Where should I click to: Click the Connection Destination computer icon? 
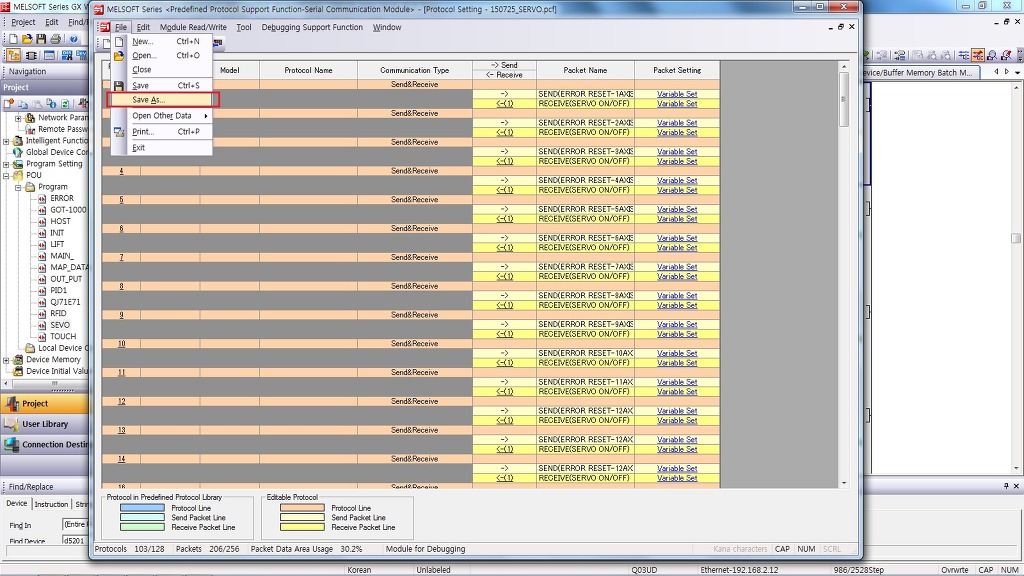click(12, 445)
